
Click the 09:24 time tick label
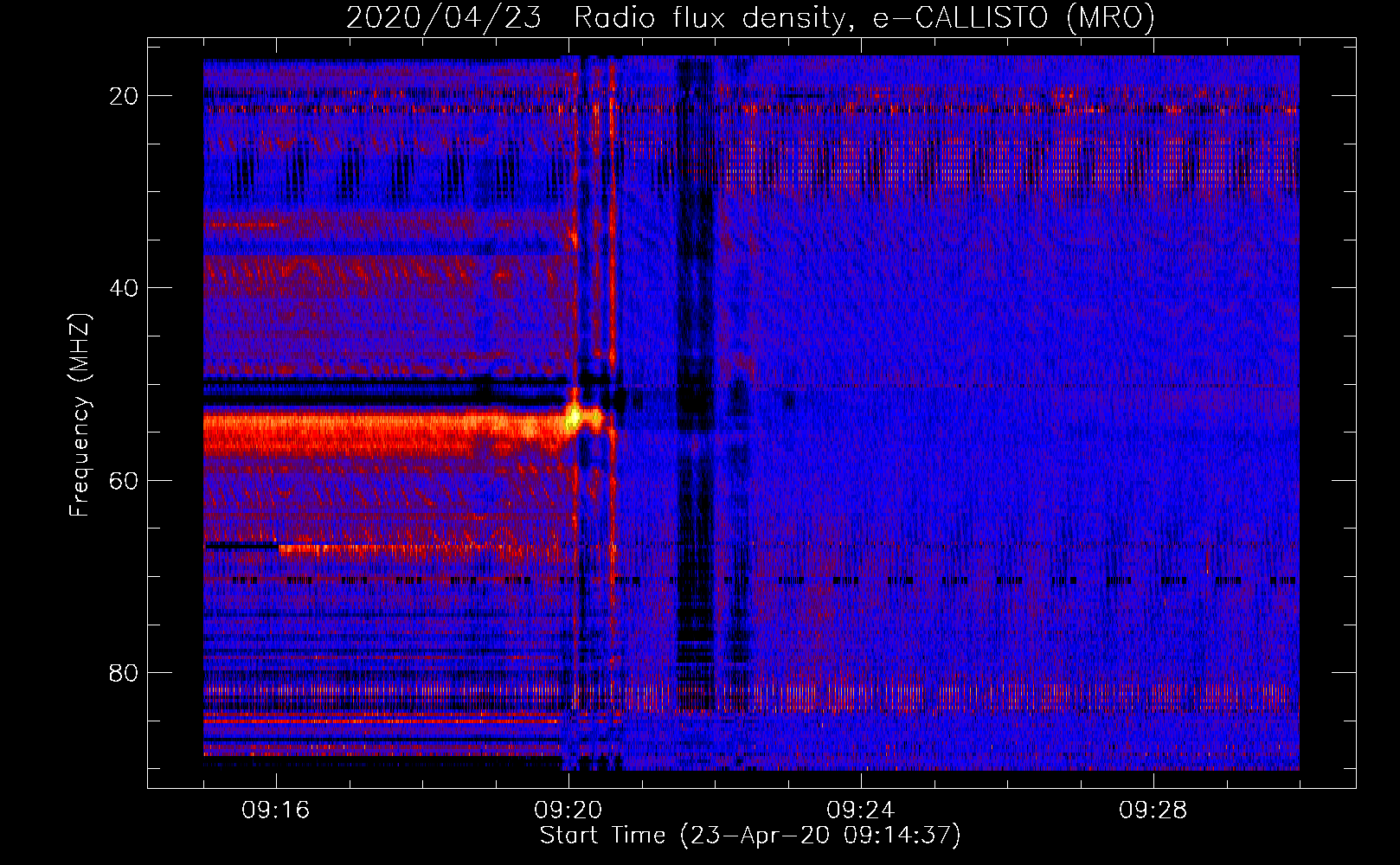tap(861, 811)
